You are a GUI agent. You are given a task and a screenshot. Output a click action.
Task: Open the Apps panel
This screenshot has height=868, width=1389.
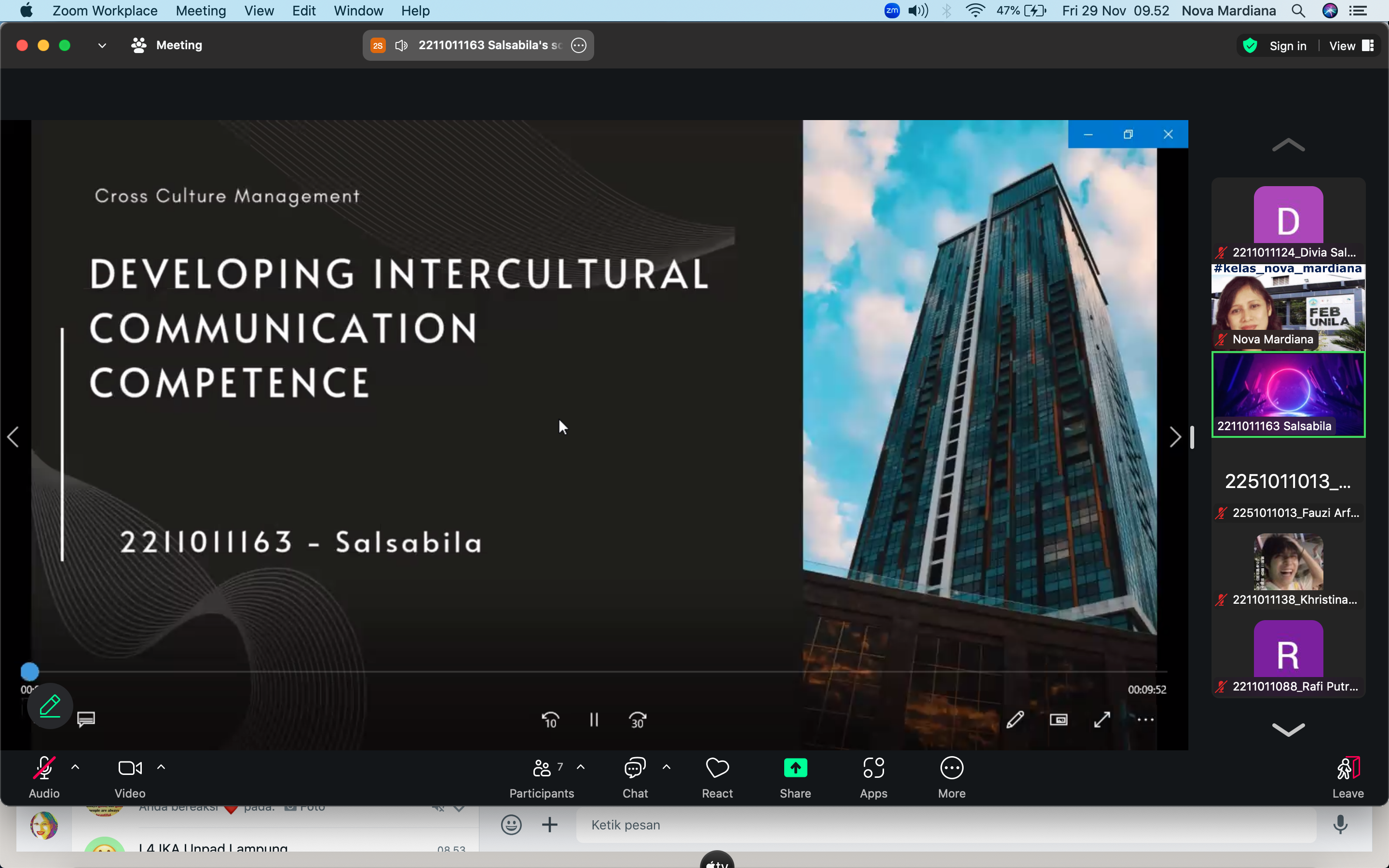click(873, 768)
